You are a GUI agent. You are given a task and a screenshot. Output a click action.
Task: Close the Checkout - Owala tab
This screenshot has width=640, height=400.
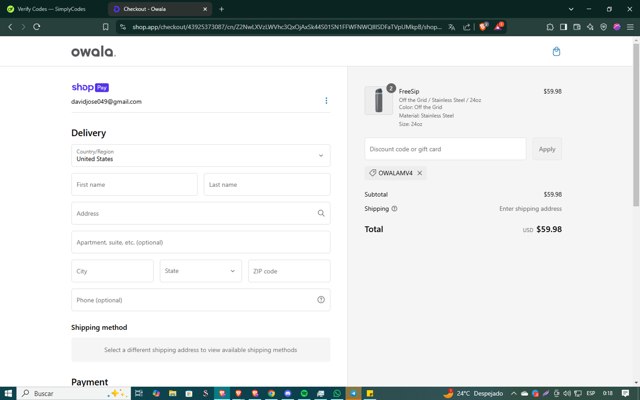[205, 9]
